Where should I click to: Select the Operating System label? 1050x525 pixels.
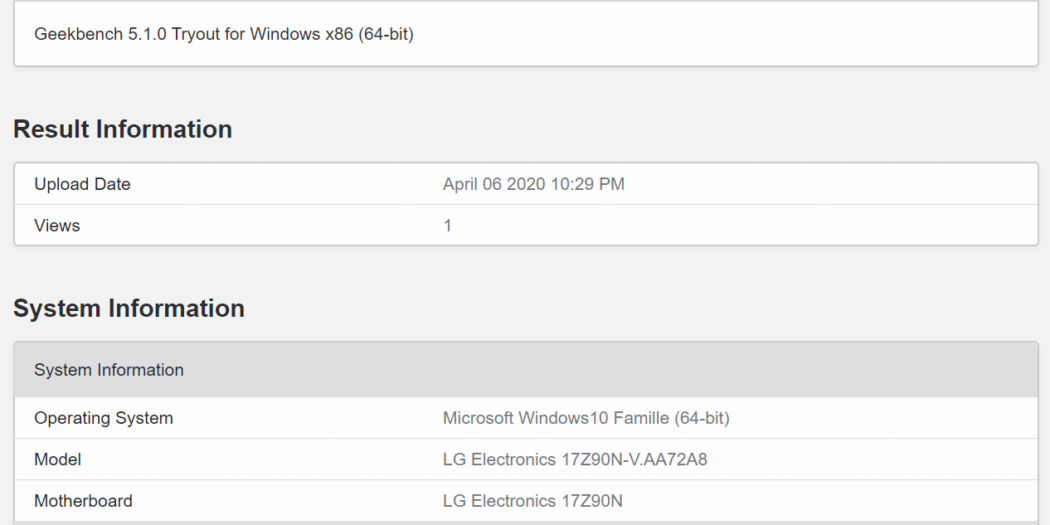(x=103, y=418)
